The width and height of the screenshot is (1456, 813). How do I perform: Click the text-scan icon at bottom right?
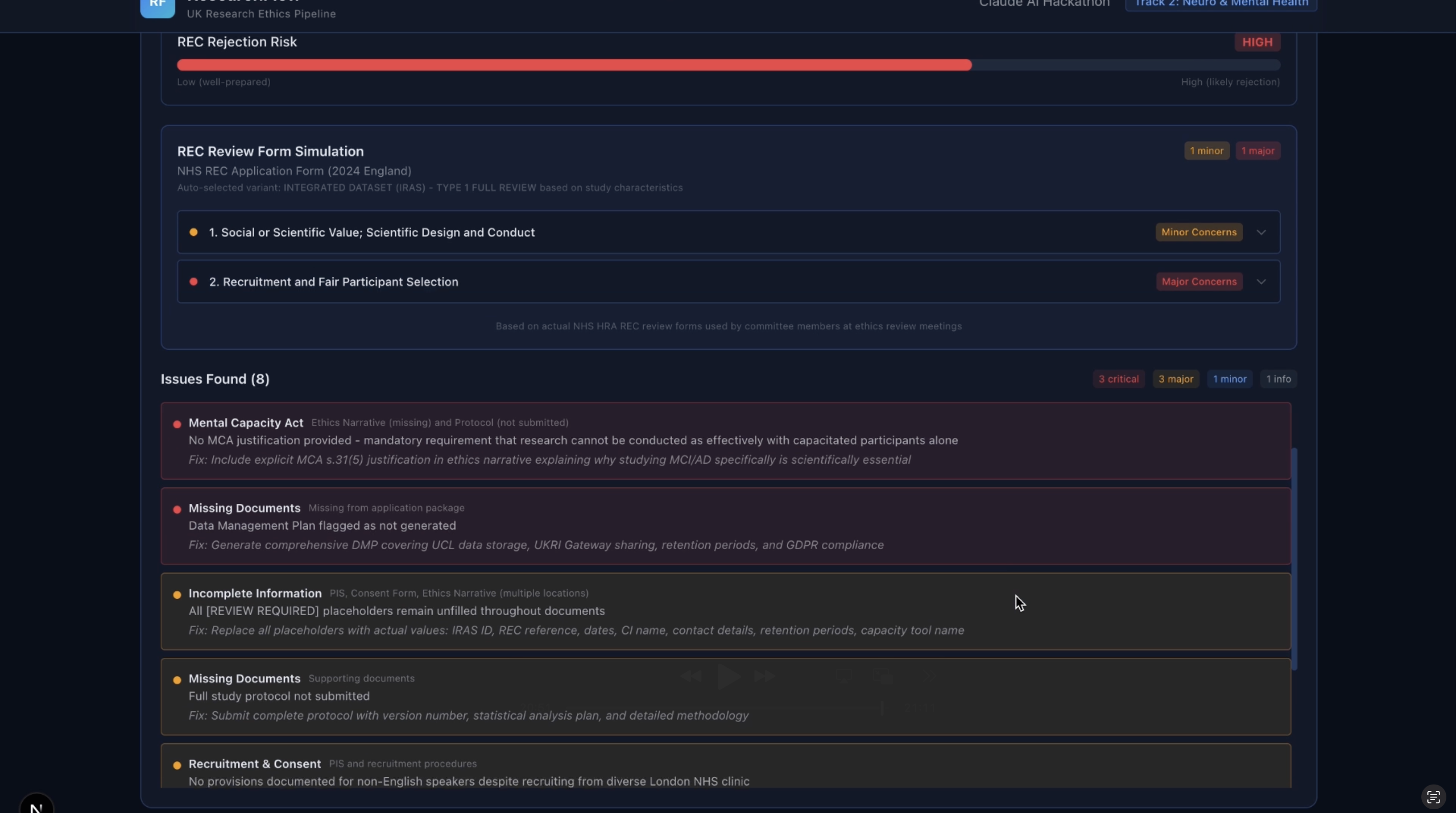[1433, 797]
